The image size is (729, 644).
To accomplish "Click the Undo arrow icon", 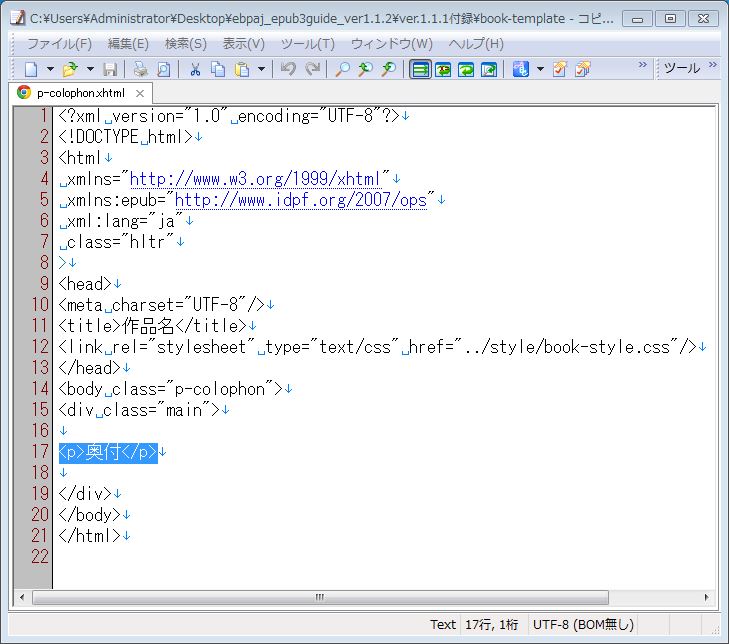I will point(288,69).
